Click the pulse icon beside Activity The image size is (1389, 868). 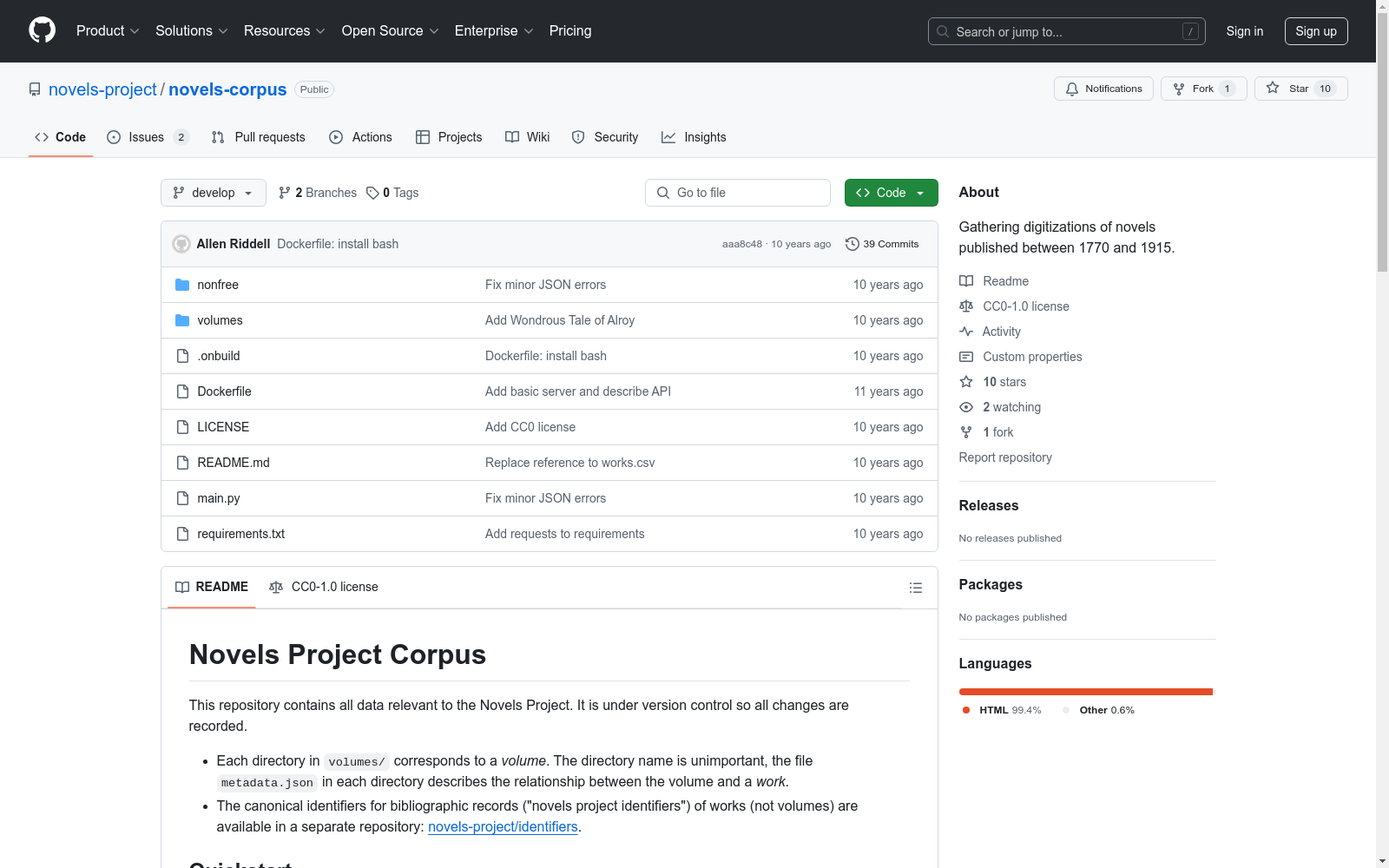tap(966, 332)
